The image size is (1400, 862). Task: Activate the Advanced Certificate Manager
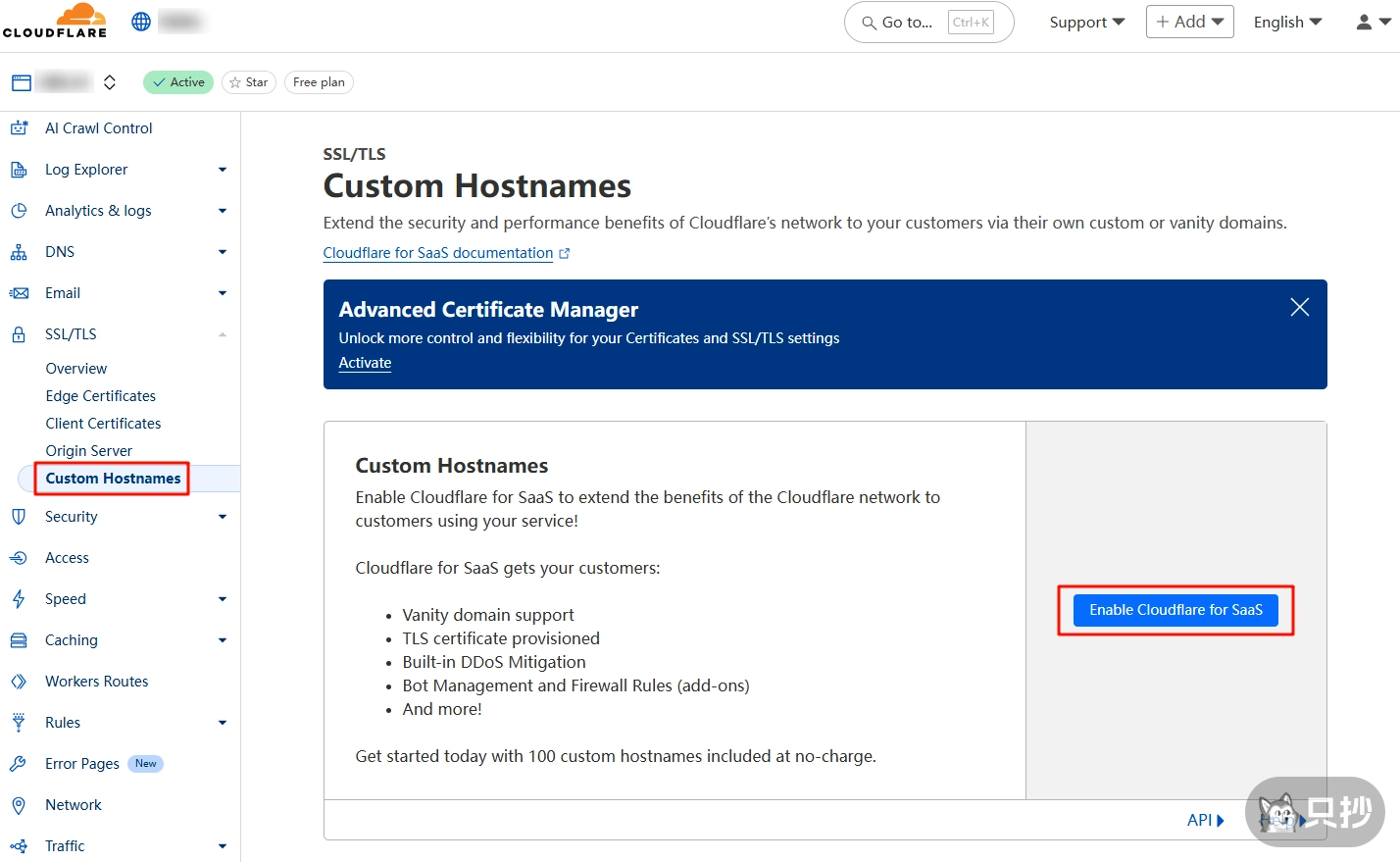364,362
